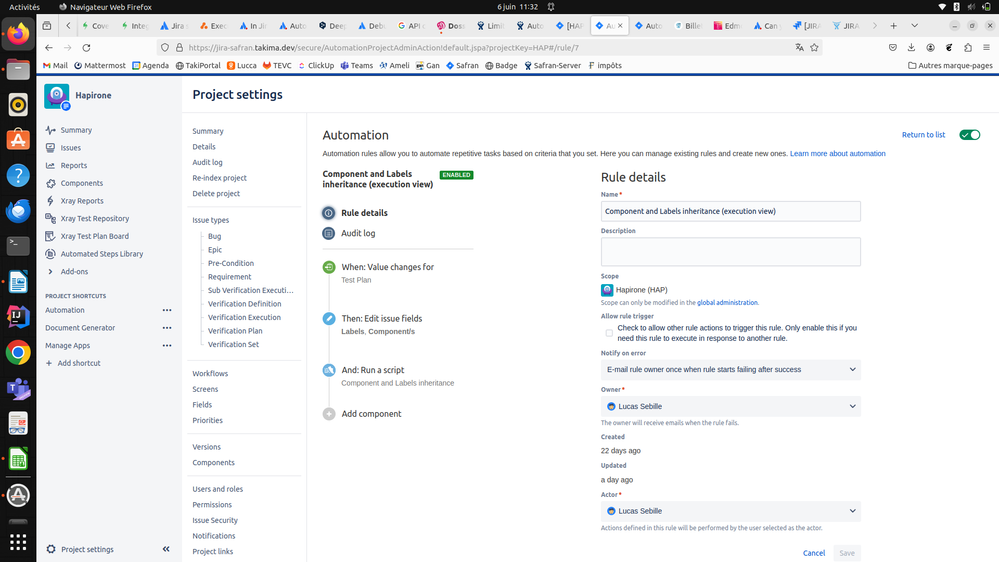The image size is (999, 562).
Task: Open Re-index project settings item
Action: 219,178
